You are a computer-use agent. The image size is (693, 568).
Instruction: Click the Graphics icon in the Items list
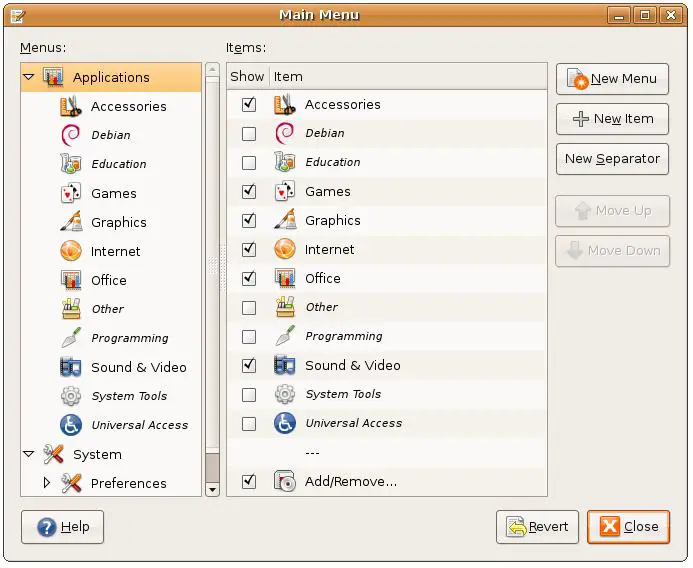tap(285, 220)
